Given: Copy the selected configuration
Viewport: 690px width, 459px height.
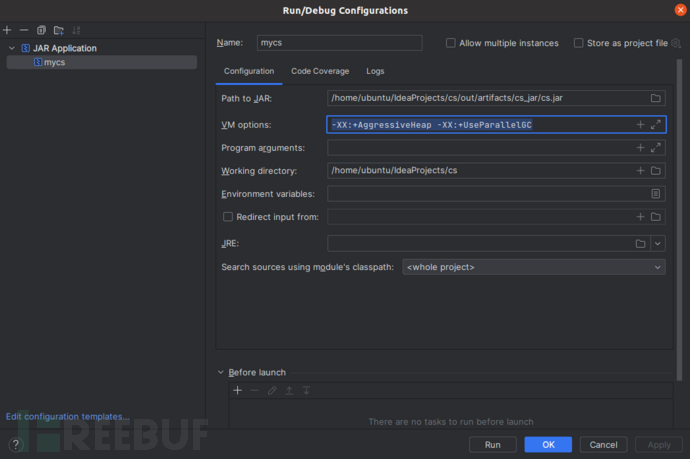Looking at the screenshot, I should [41, 30].
